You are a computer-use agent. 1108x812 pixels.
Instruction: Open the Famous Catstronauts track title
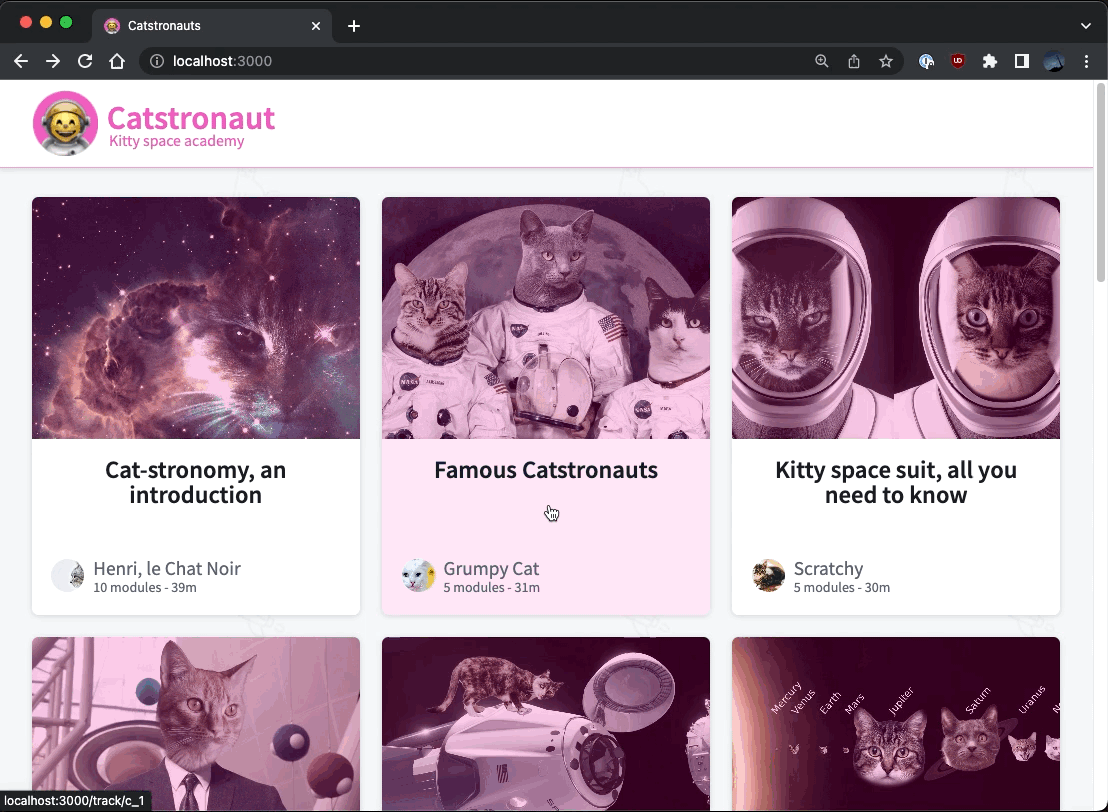(546, 470)
